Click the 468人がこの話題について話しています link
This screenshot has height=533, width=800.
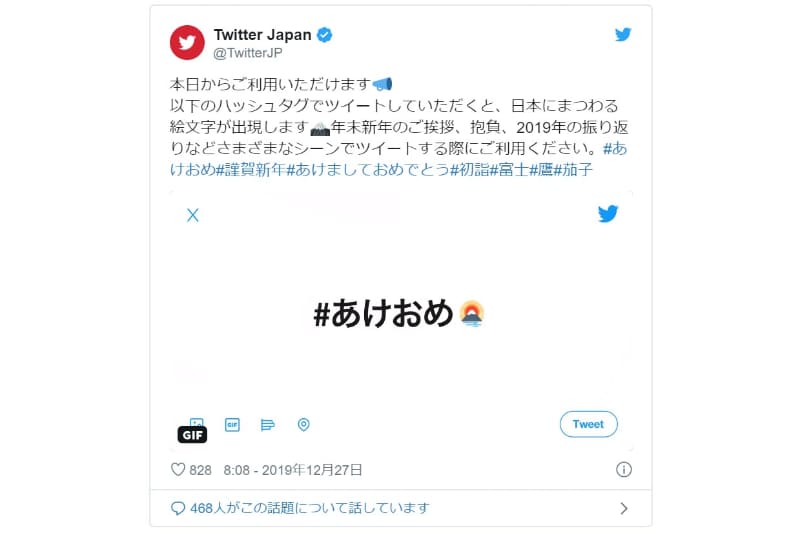pos(310,508)
